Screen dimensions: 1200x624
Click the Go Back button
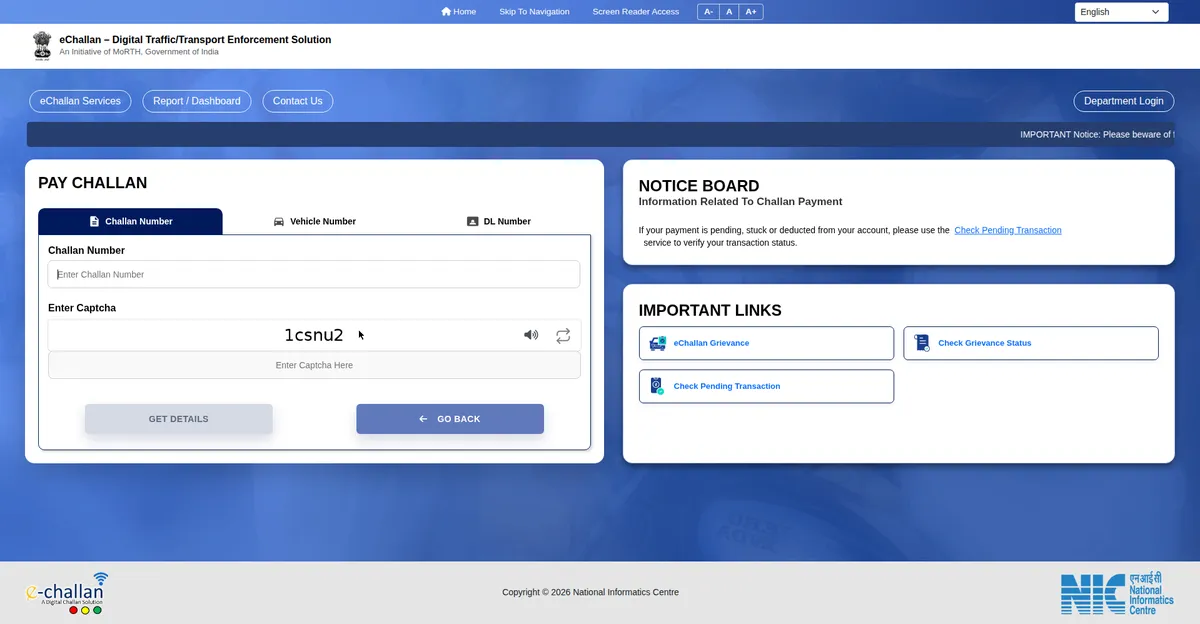pos(450,419)
